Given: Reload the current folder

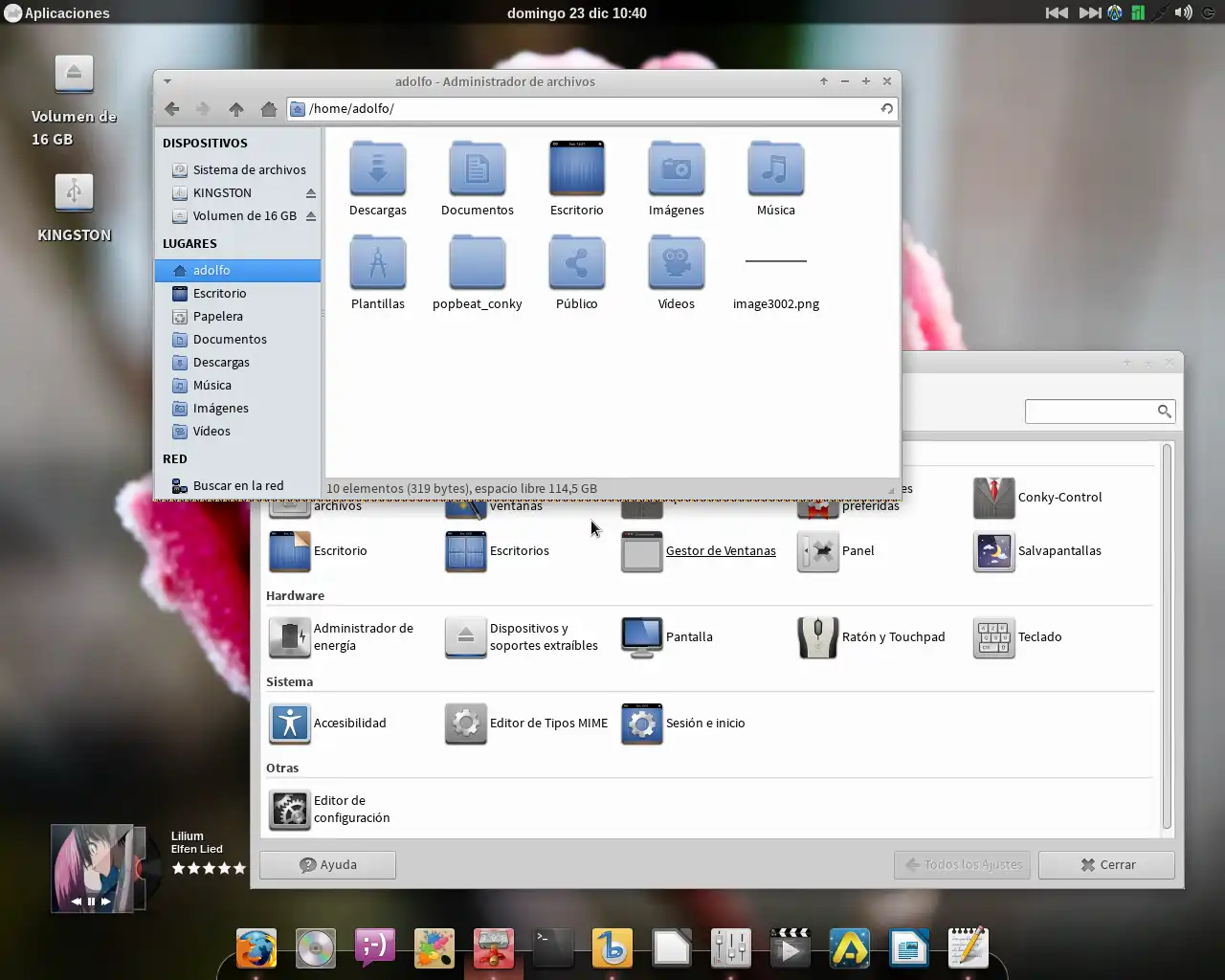Looking at the screenshot, I should (887, 109).
